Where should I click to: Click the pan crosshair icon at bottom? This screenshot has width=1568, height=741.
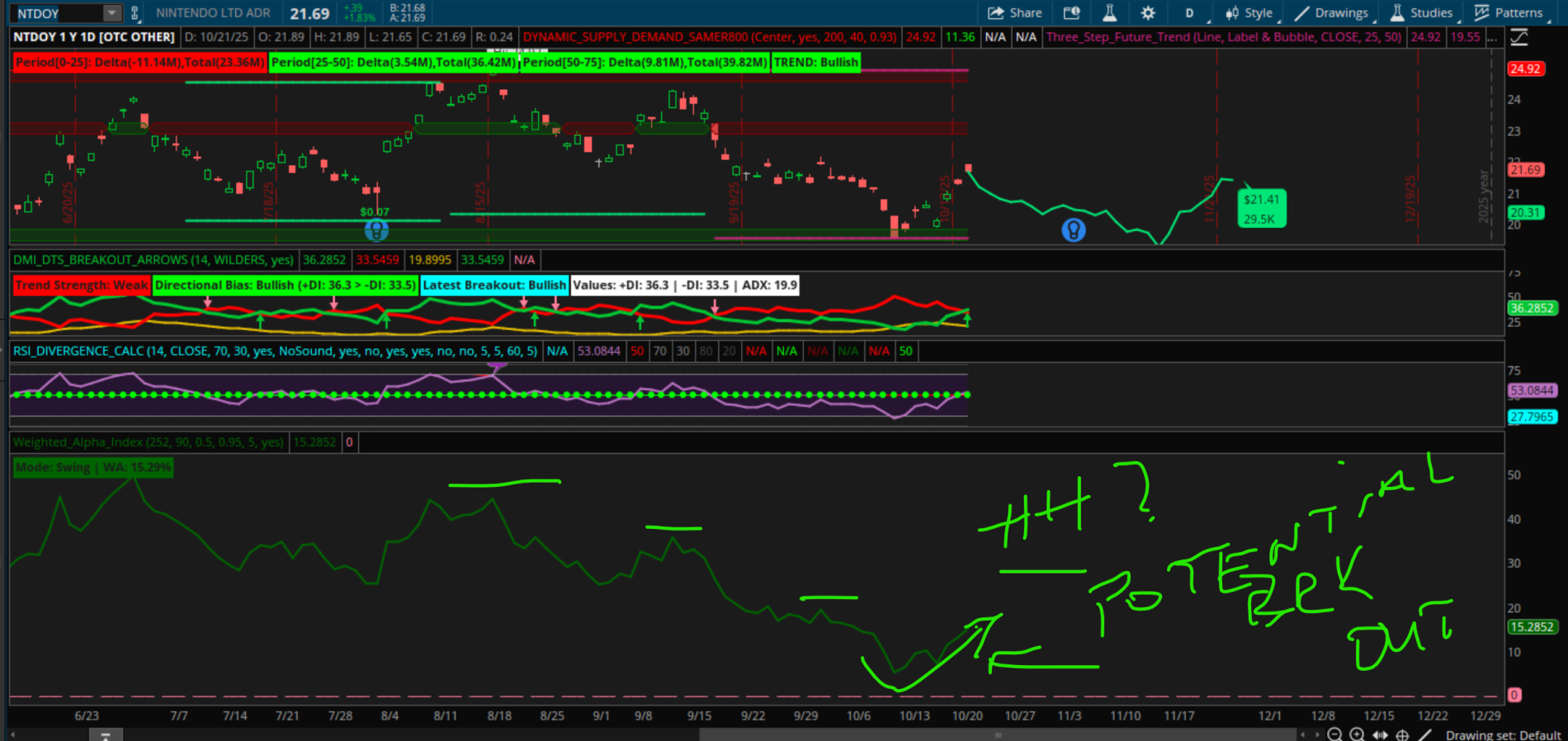[x=1401, y=734]
